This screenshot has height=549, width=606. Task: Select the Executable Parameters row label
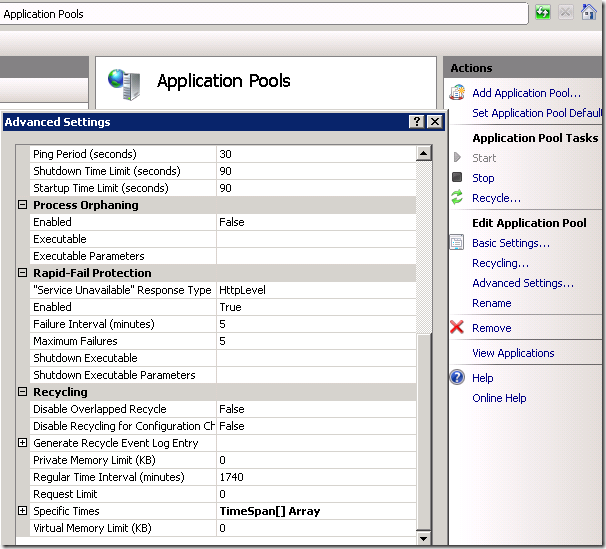coord(89,256)
